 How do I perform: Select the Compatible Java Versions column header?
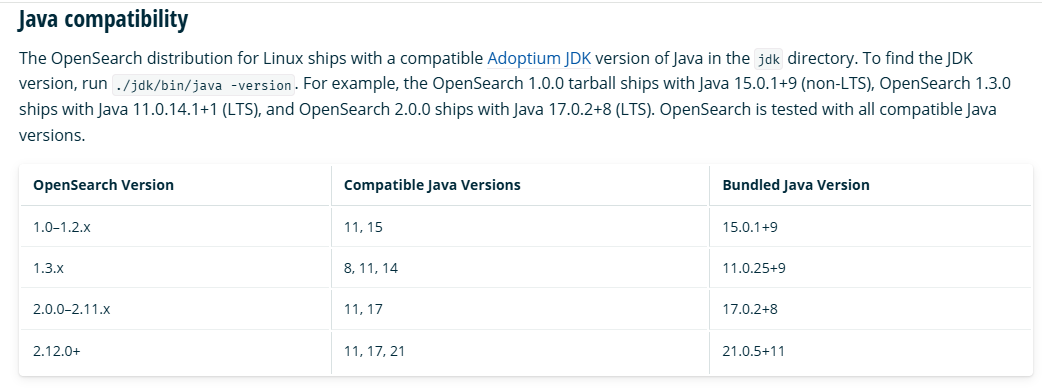pos(520,185)
